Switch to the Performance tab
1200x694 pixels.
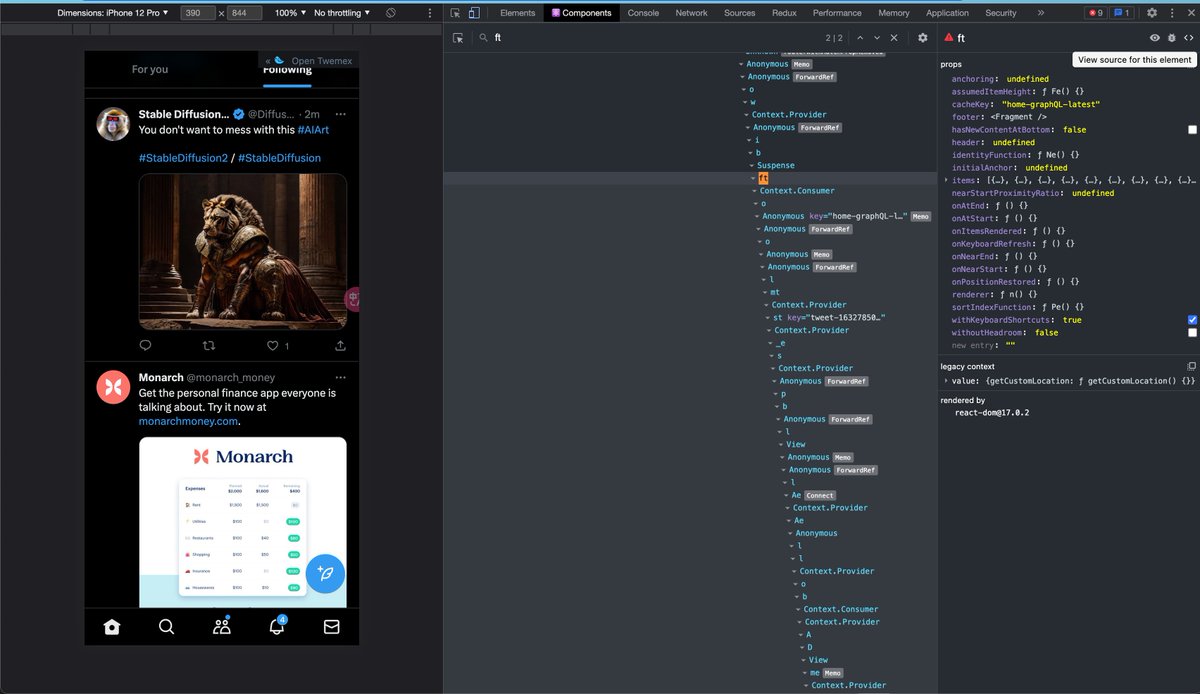tap(837, 13)
